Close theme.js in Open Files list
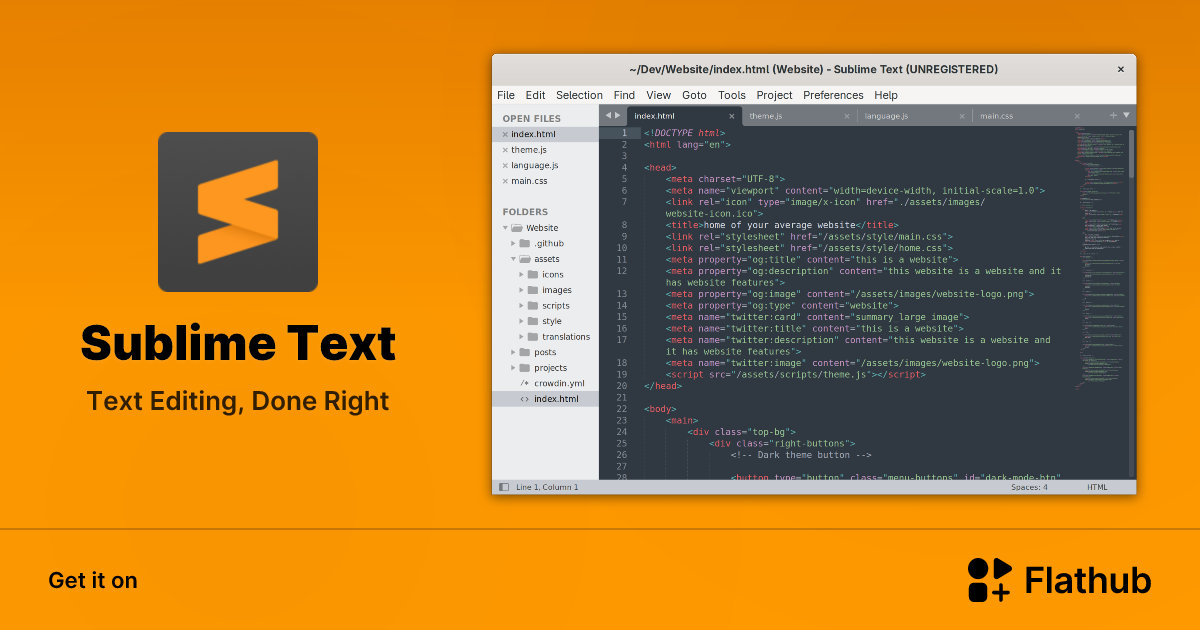1200x630 pixels. (505, 150)
